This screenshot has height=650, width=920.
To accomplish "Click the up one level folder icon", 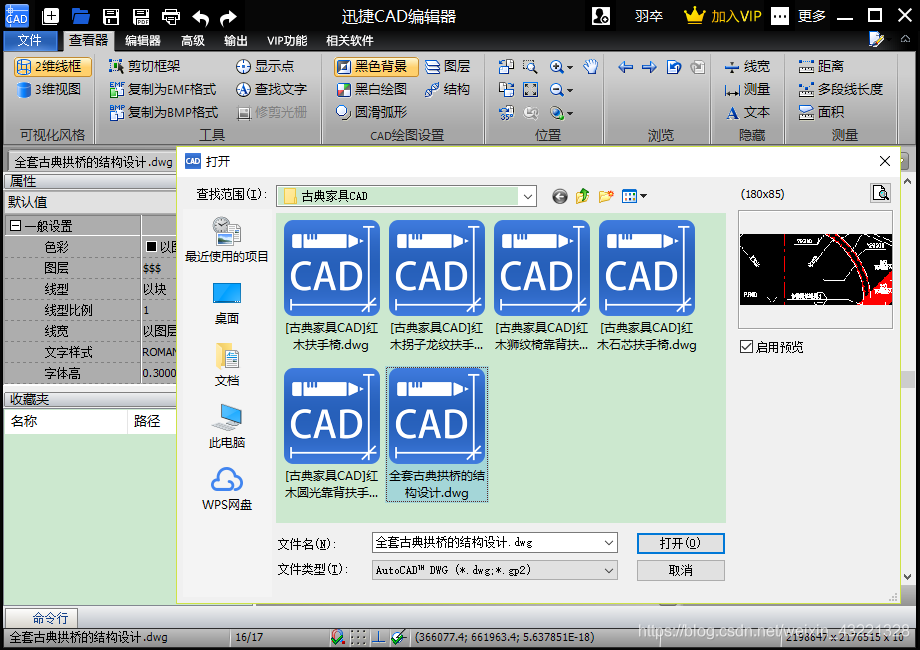I will [x=583, y=196].
